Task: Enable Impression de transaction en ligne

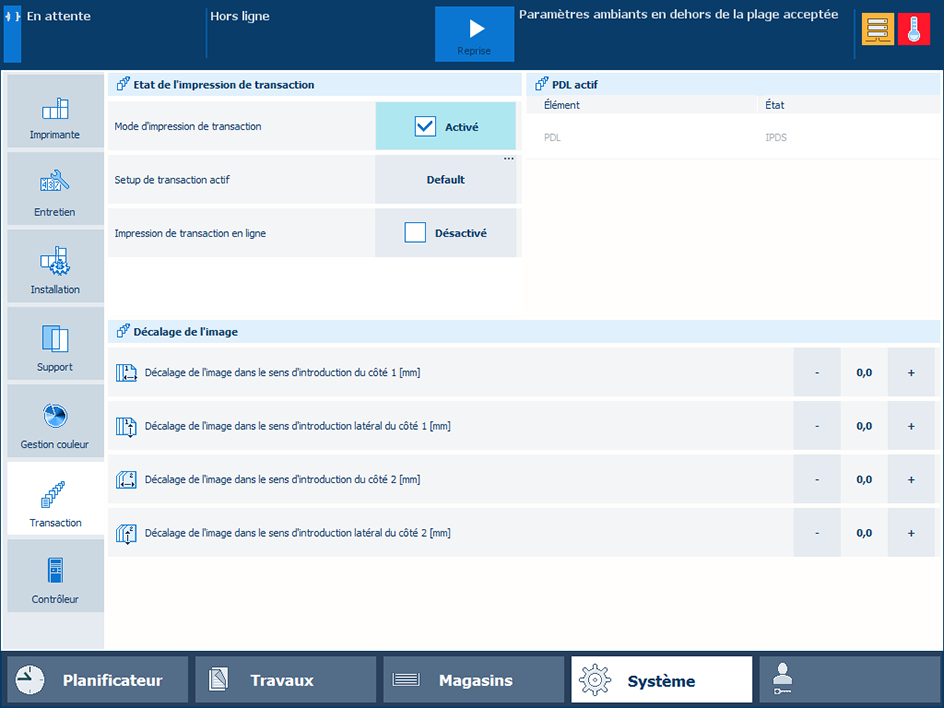Action: (x=416, y=233)
